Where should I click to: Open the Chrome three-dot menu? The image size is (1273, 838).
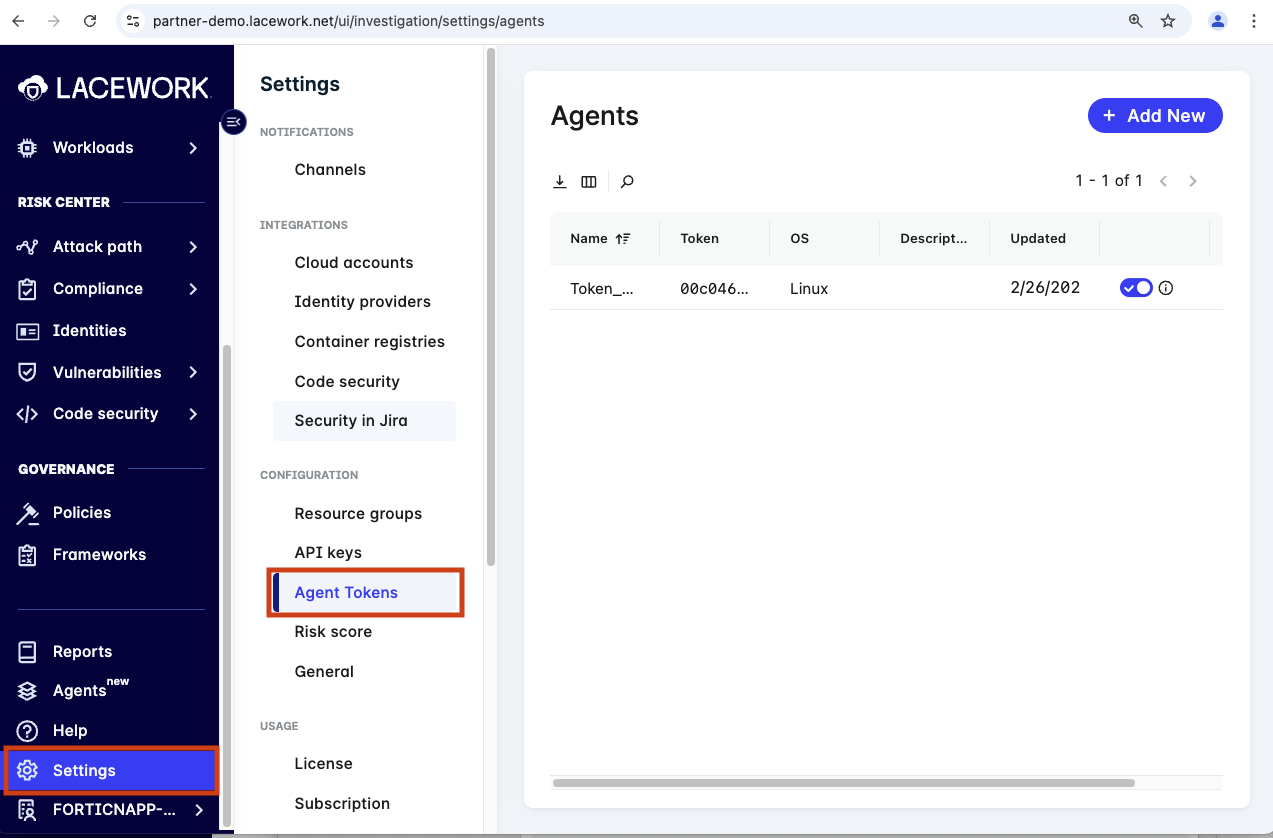[1254, 21]
